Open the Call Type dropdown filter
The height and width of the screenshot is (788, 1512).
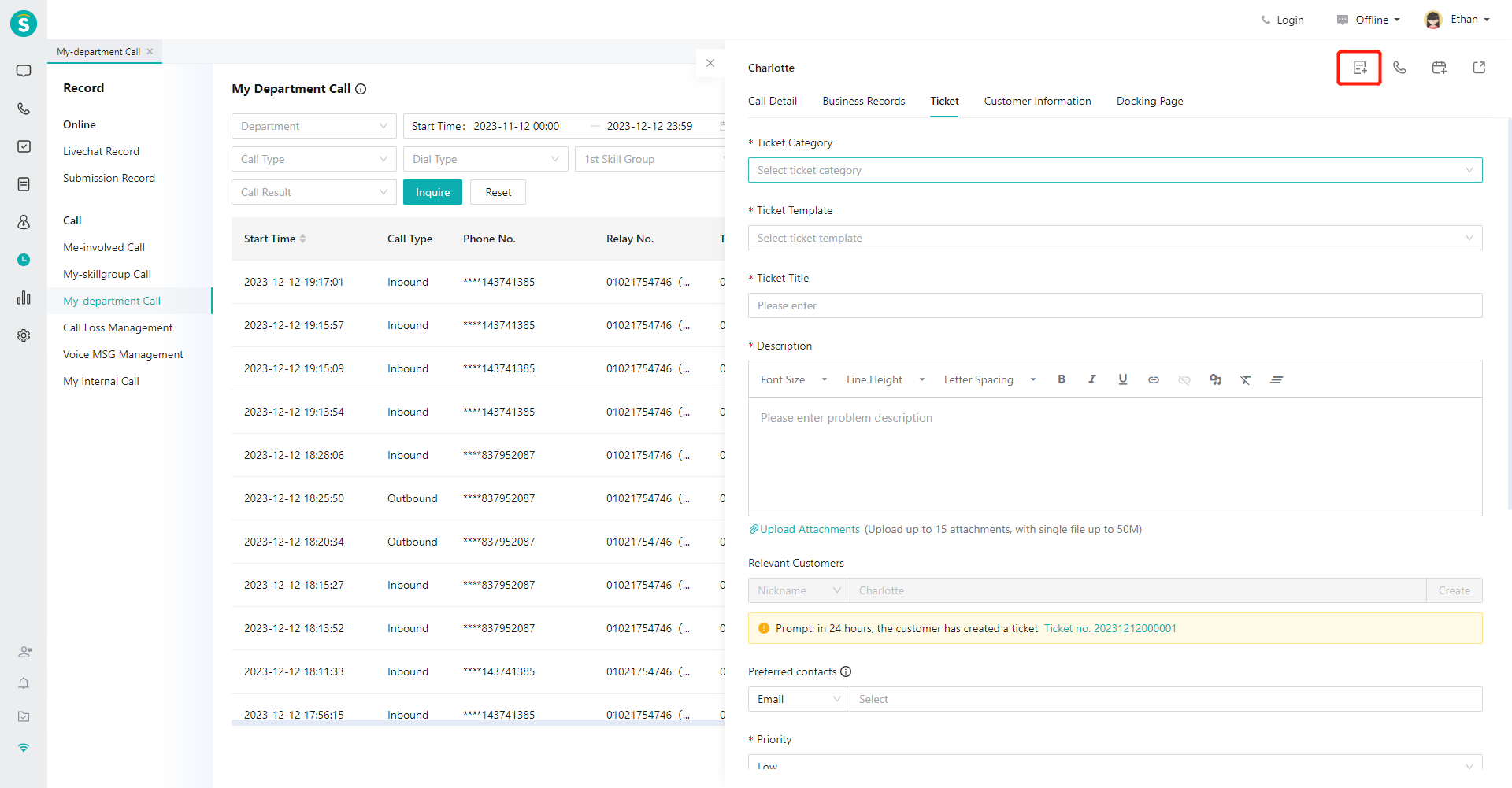point(314,159)
